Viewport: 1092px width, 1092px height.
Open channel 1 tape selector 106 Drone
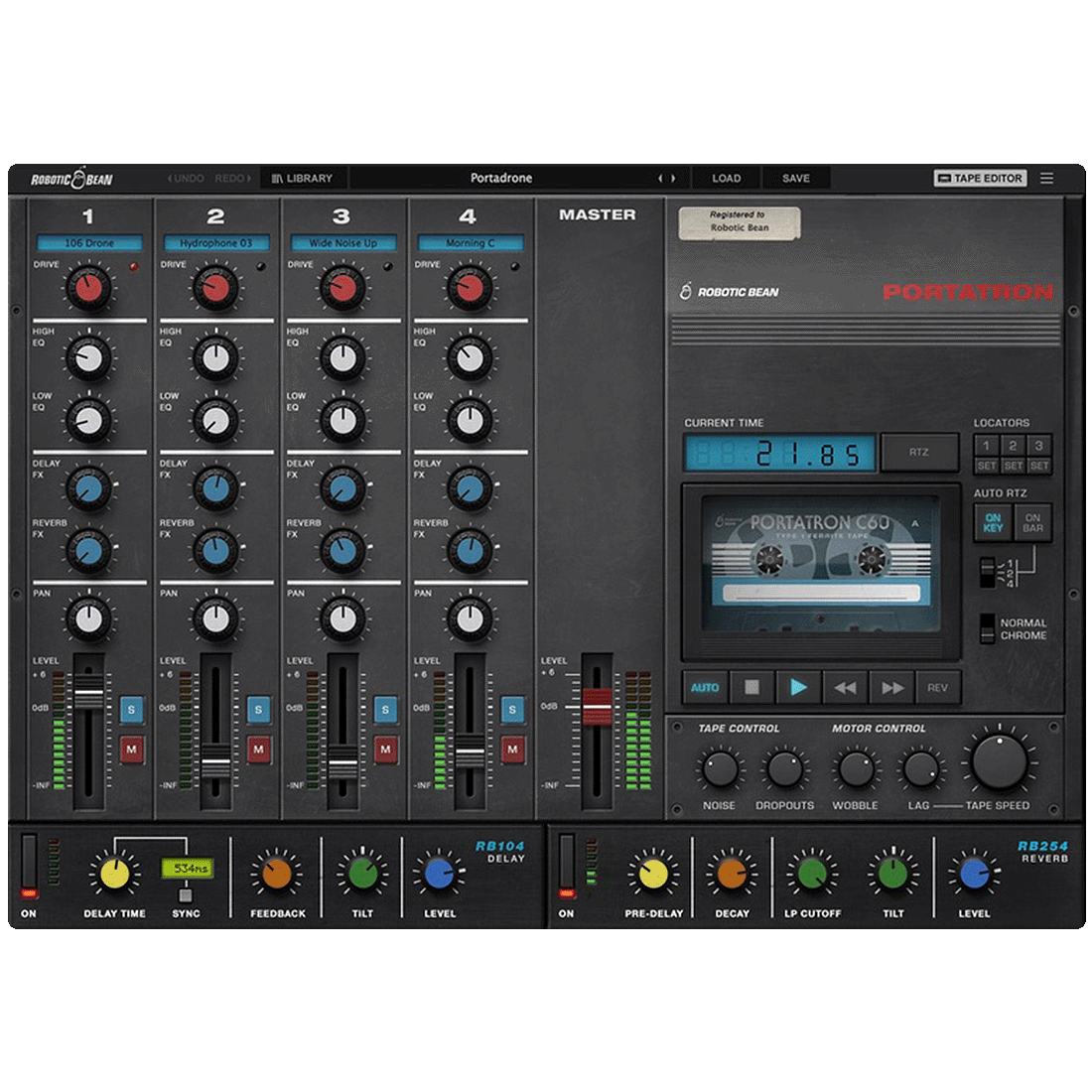pos(89,243)
